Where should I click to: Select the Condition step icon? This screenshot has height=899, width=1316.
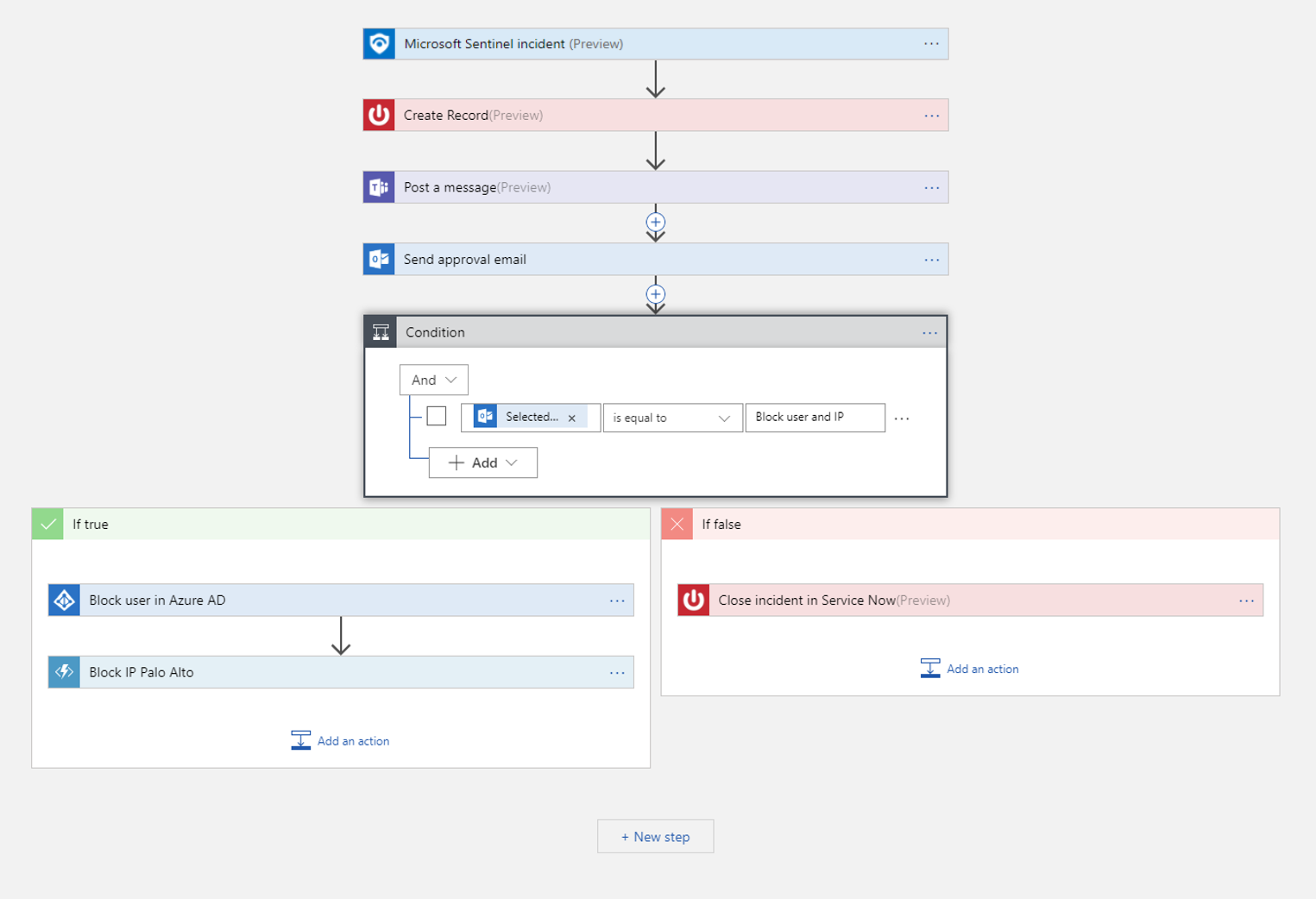click(x=381, y=331)
